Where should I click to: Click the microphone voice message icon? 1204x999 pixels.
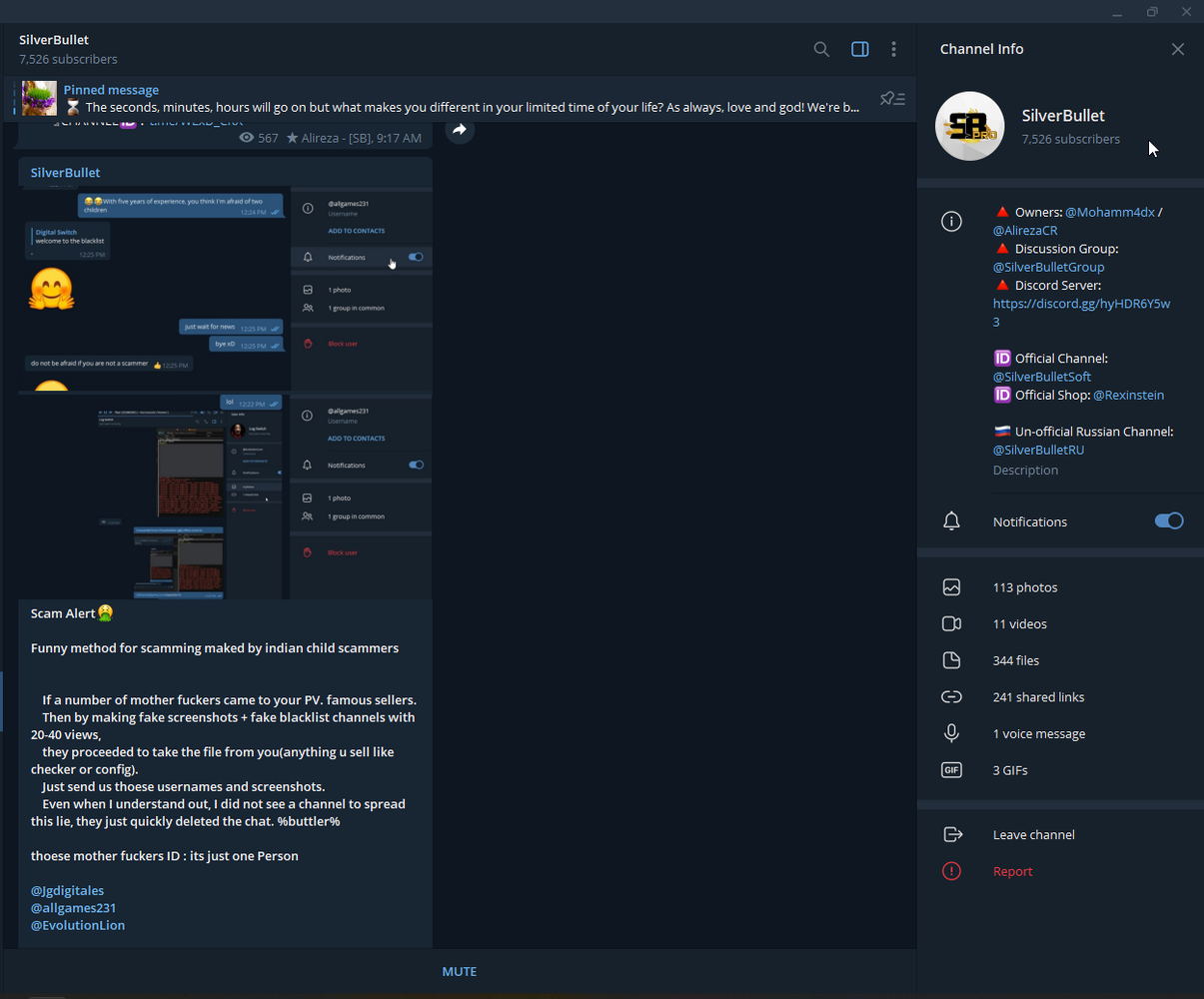[951, 733]
